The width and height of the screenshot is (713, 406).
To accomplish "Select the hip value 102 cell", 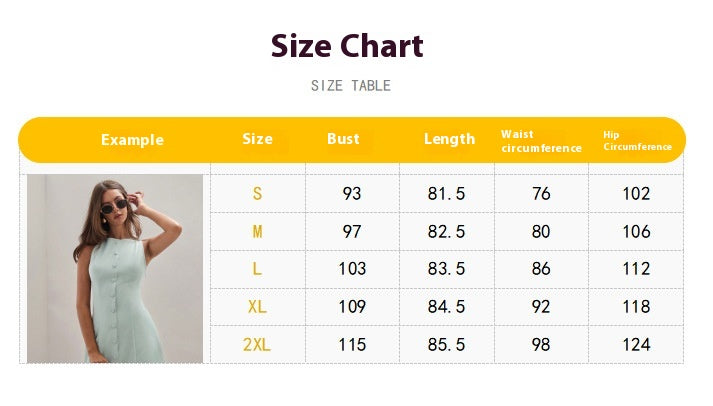I will (636, 194).
